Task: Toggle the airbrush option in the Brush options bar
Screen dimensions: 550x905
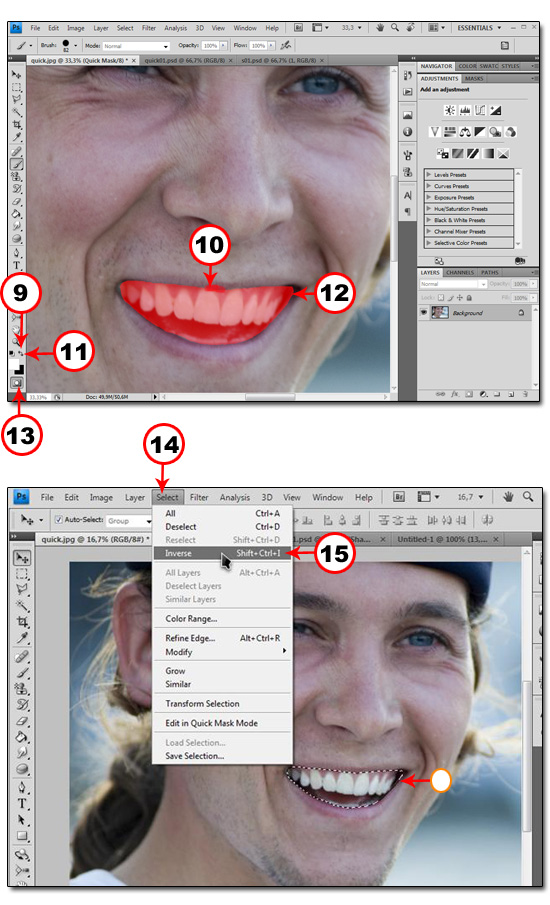Action: [x=285, y=45]
